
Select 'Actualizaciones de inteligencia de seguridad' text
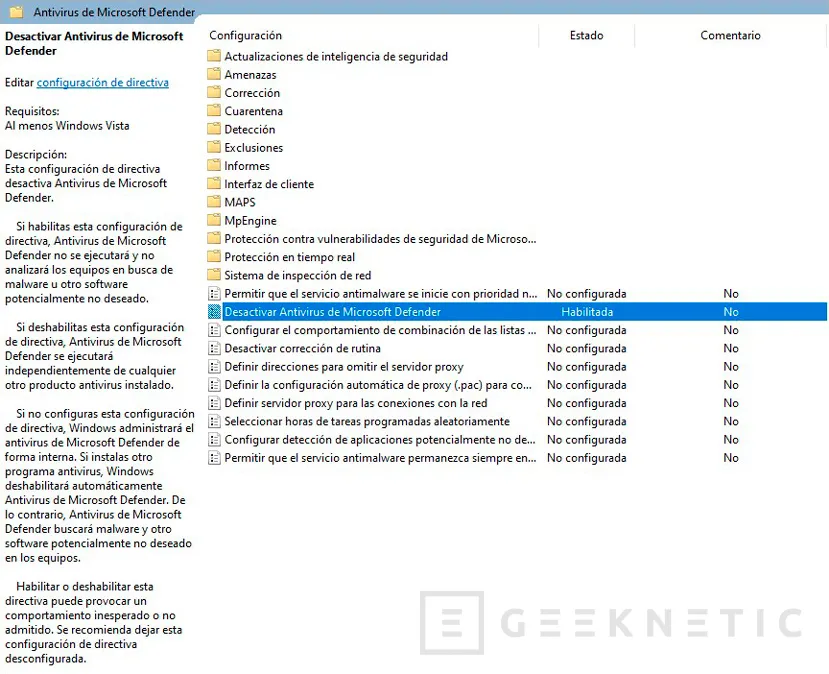(336, 57)
